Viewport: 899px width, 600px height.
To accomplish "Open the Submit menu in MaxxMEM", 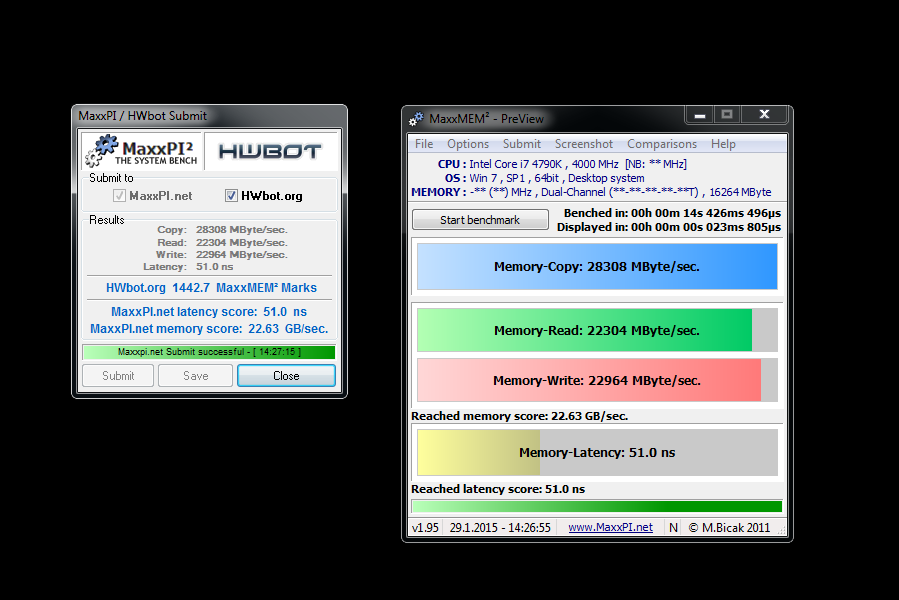I will (522, 144).
